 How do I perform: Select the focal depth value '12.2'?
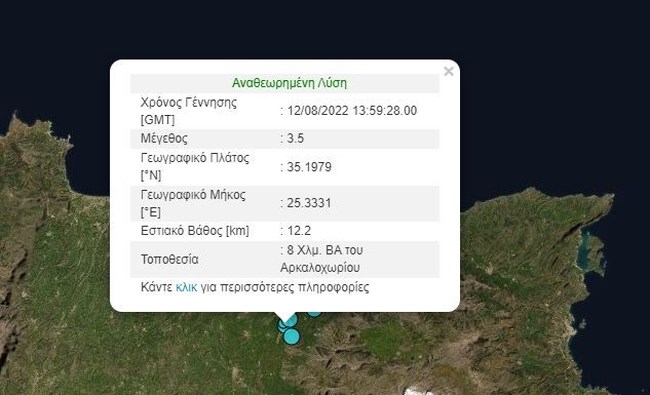click(x=299, y=230)
